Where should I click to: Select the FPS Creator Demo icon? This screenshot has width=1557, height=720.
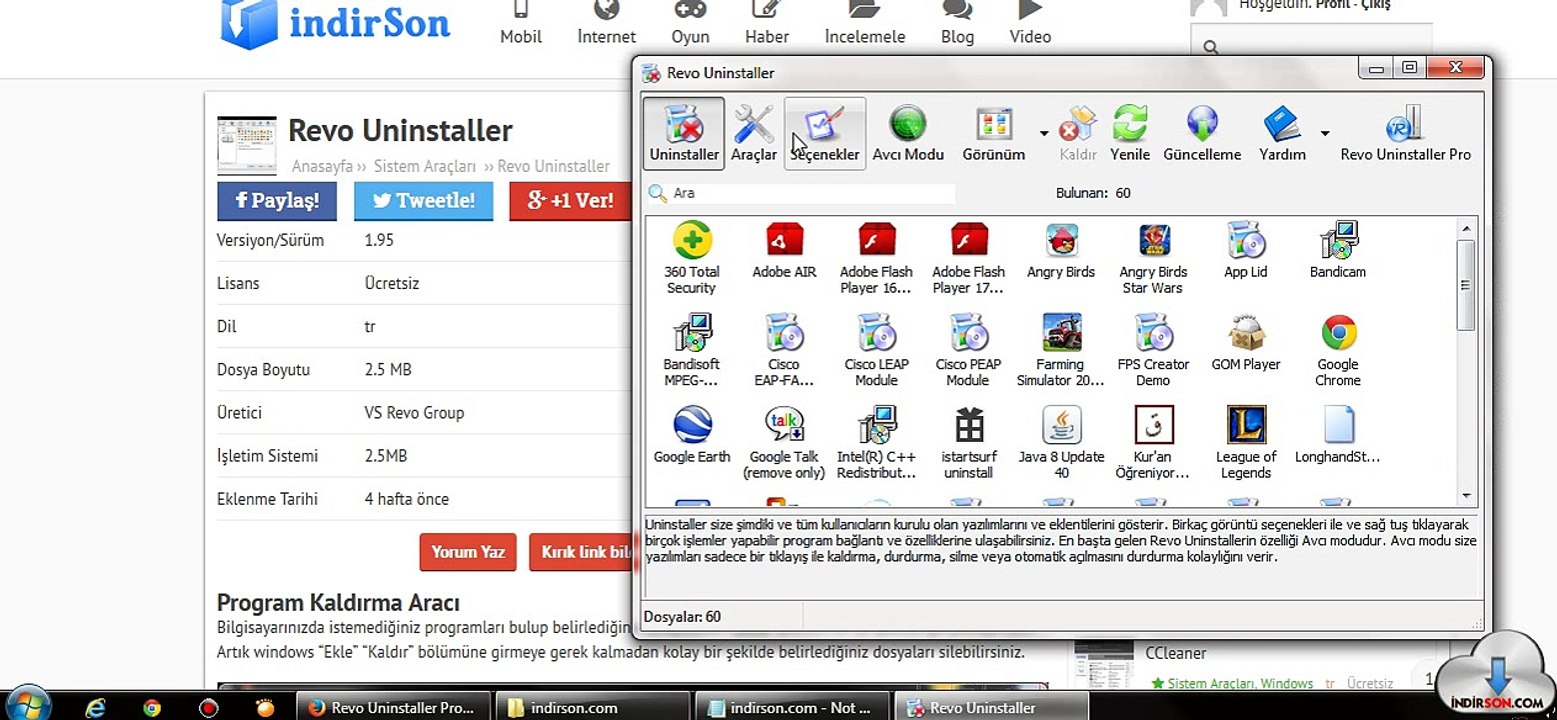pyautogui.click(x=1153, y=351)
